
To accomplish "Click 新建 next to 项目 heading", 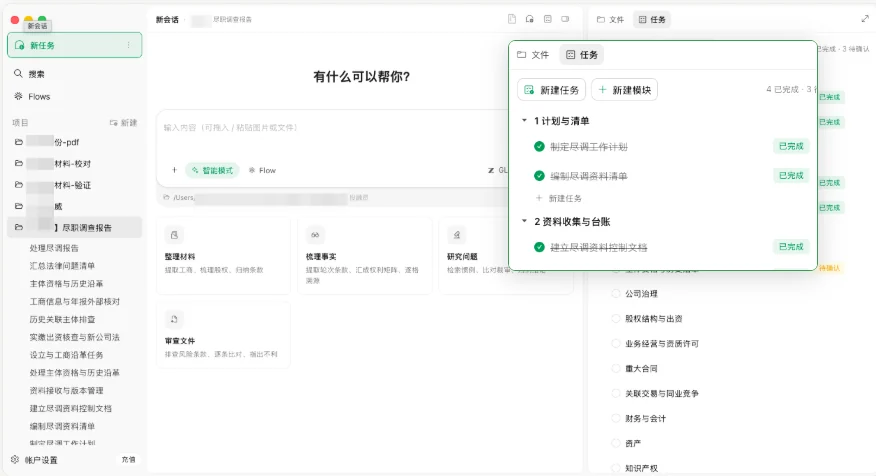I will coord(123,122).
